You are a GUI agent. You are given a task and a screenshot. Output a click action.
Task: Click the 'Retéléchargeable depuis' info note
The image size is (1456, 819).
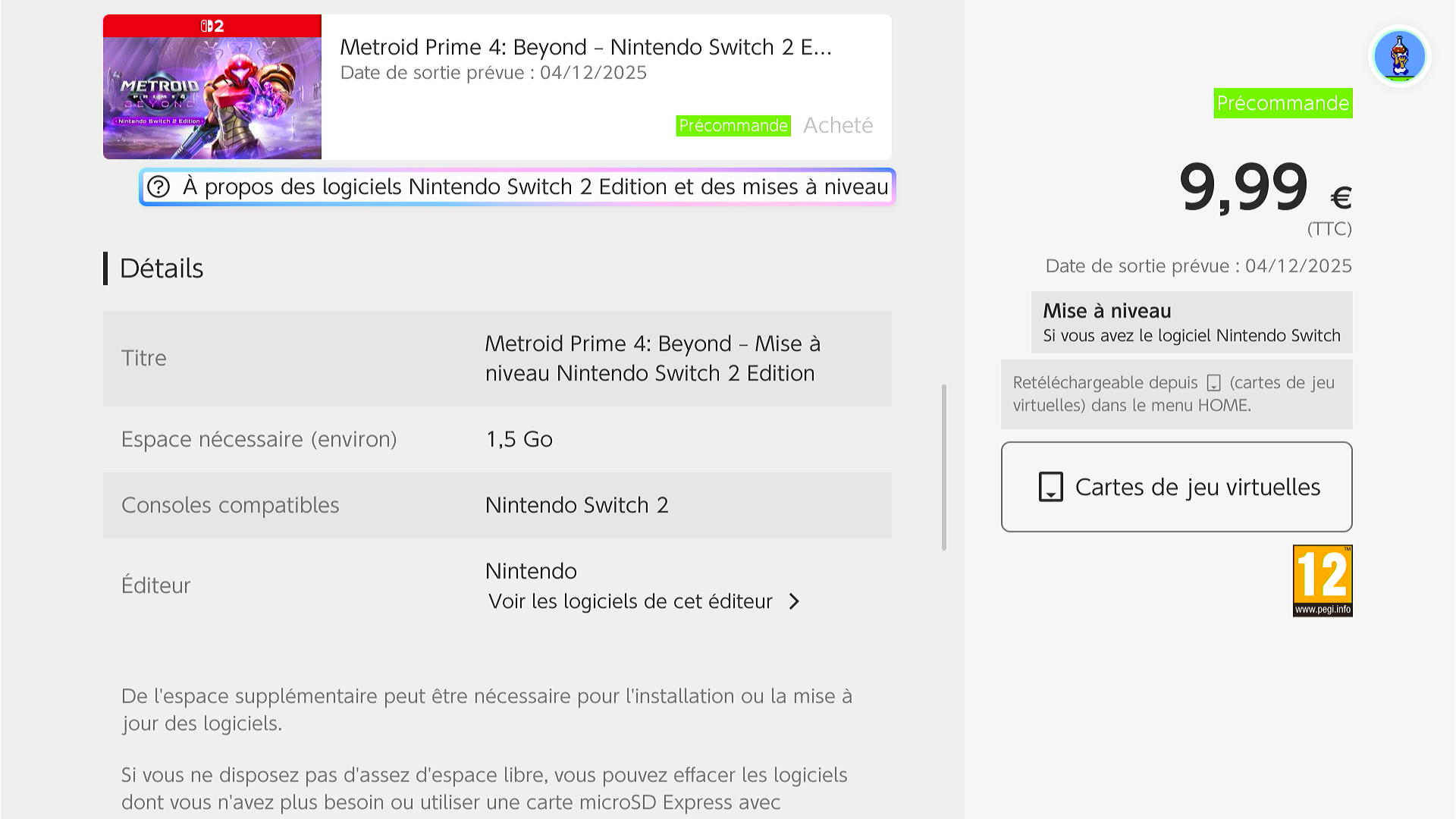pyautogui.click(x=1176, y=394)
